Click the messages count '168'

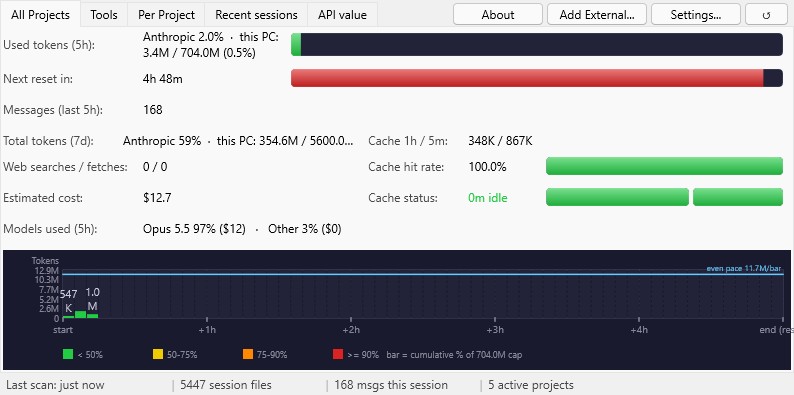pos(152,110)
